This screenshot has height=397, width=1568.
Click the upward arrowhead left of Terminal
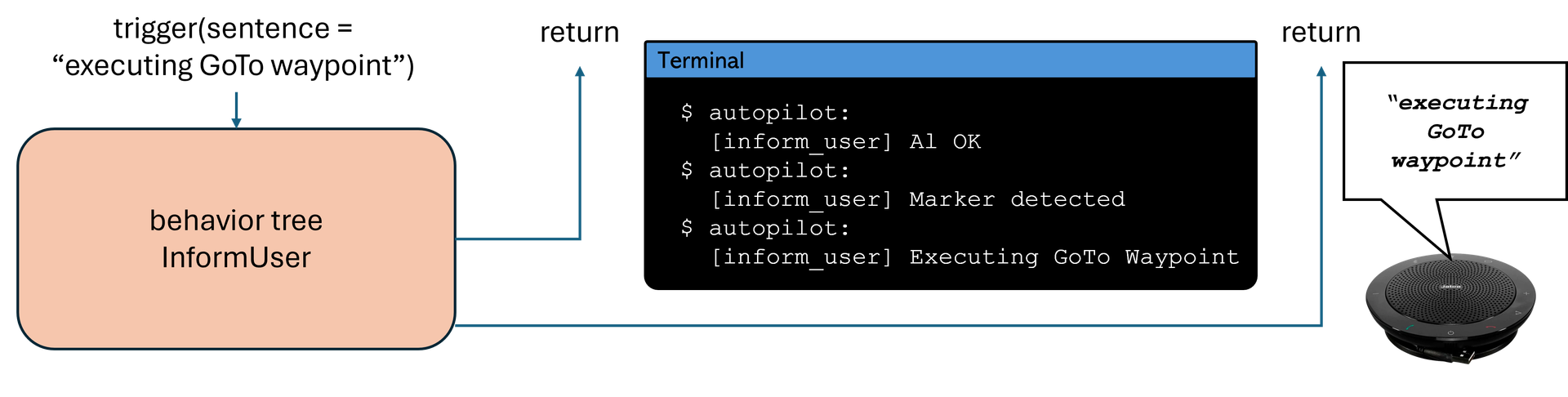click(580, 72)
